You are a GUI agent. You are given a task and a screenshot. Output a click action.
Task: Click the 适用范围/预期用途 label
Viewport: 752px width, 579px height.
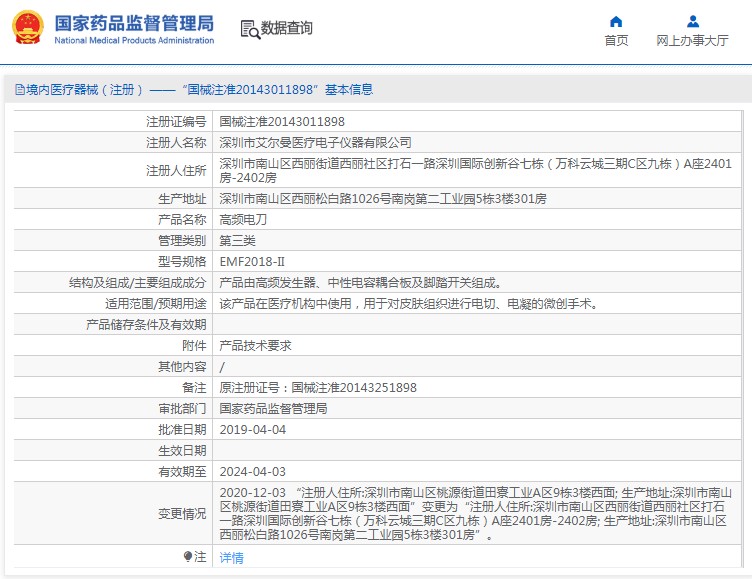(156, 304)
